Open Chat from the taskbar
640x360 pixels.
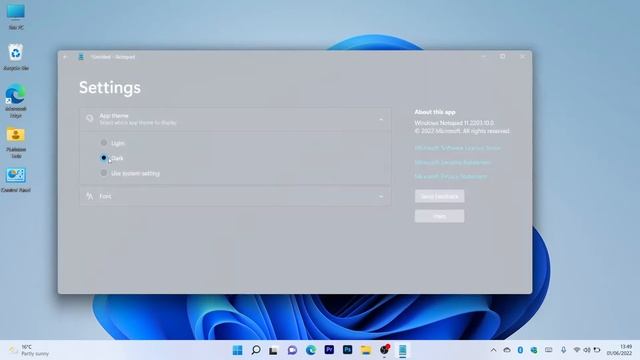point(292,350)
